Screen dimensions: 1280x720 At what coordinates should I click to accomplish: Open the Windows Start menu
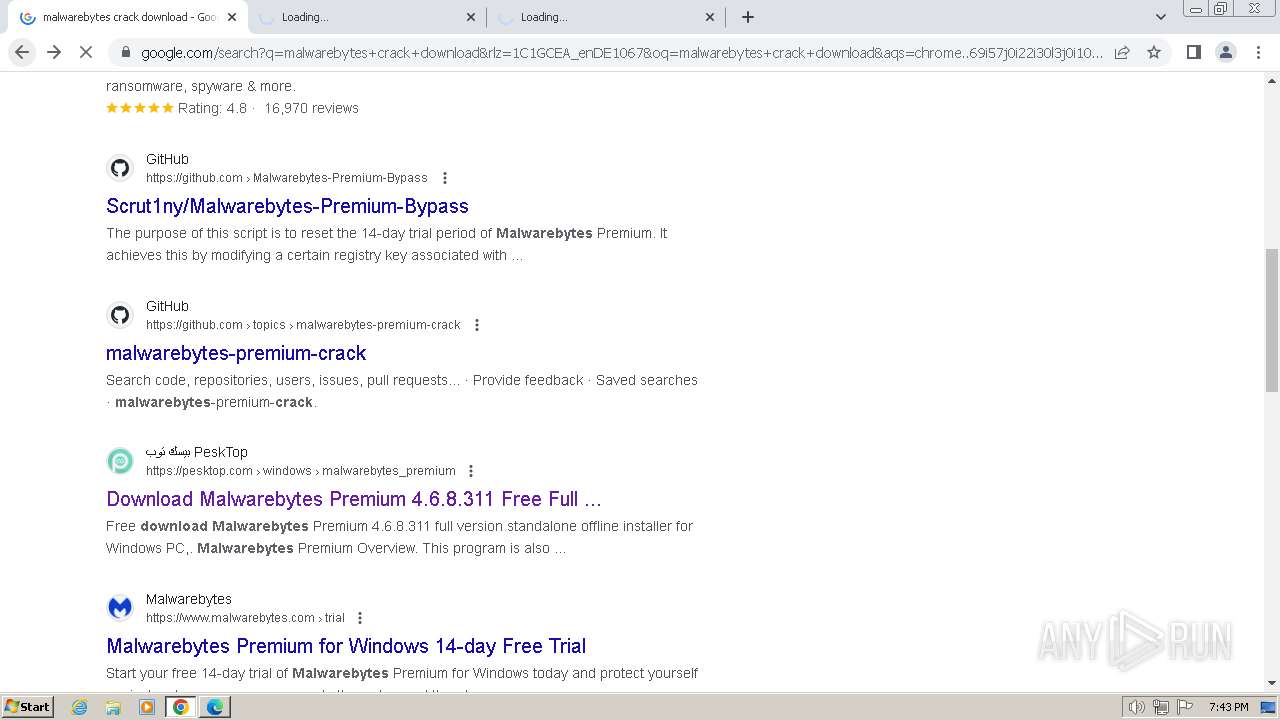(x=27, y=707)
